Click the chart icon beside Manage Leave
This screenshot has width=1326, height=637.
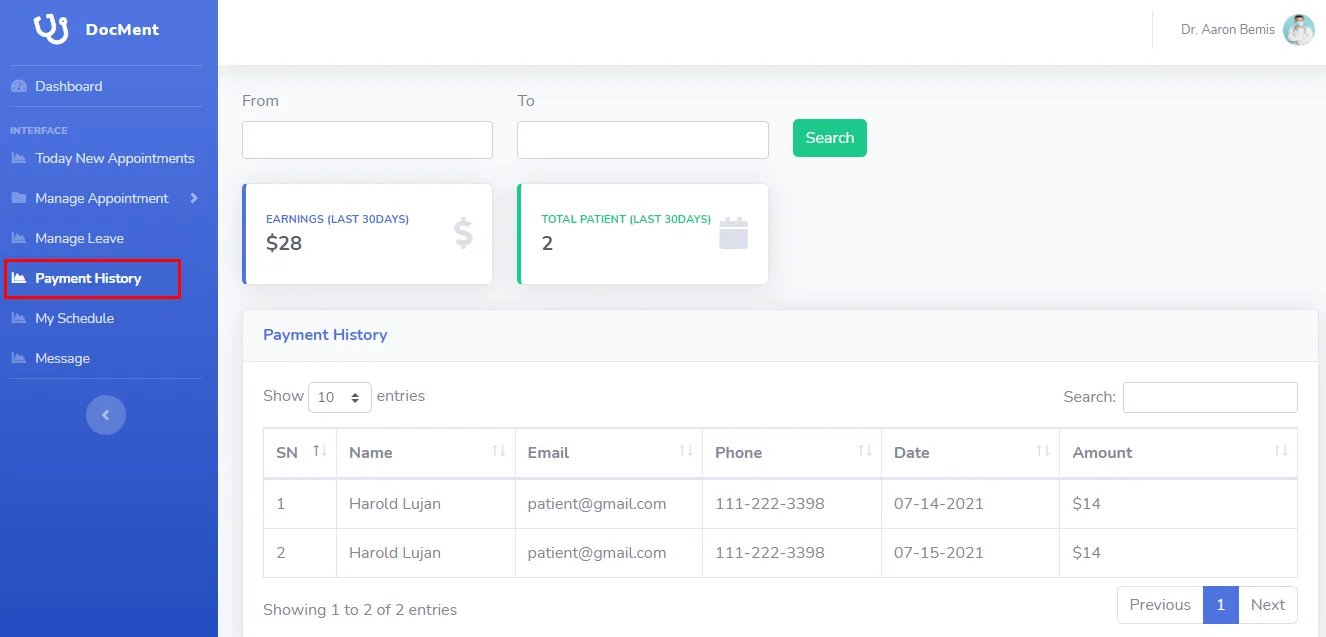[18, 238]
